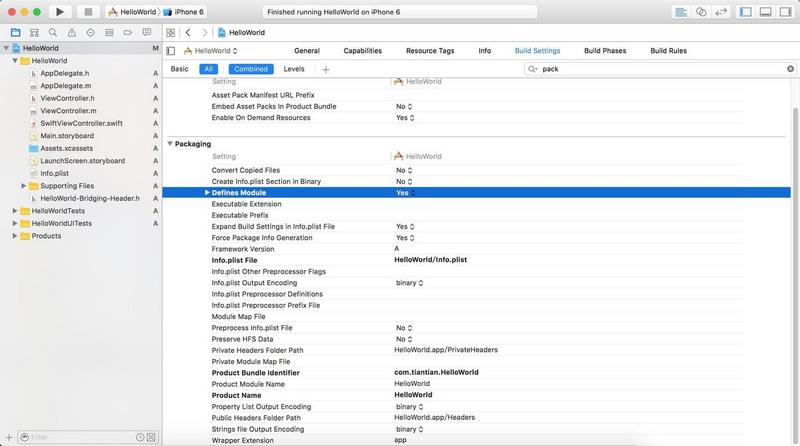Select Levels settings view
This screenshot has height=446, width=800.
tap(294, 69)
